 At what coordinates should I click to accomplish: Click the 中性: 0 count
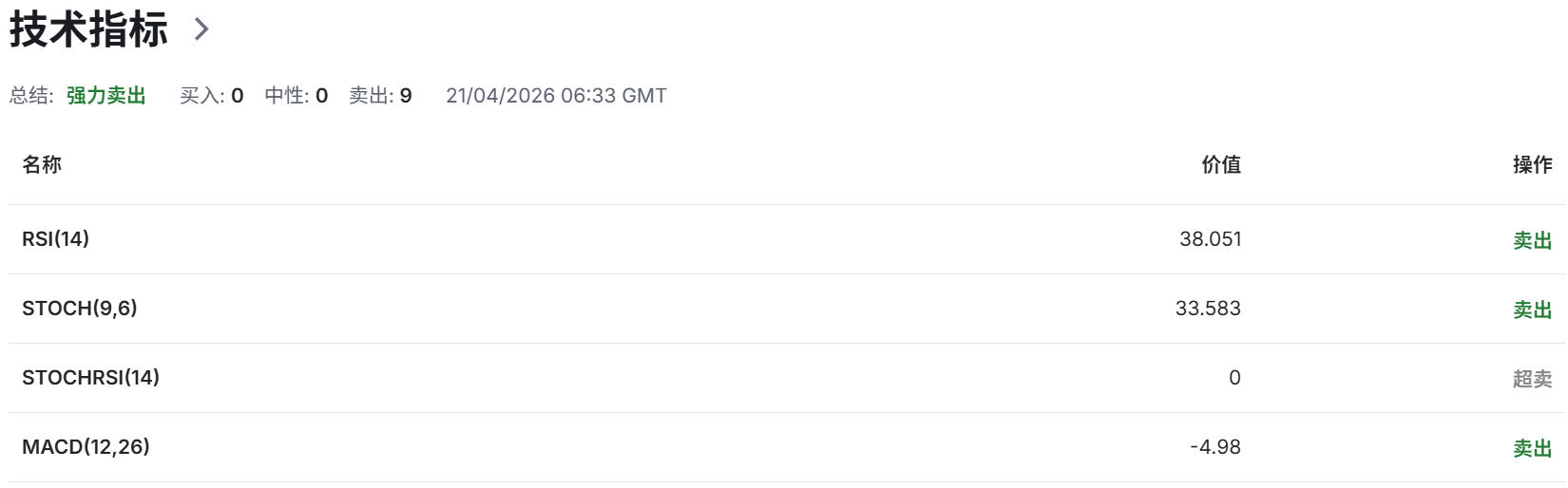[296, 96]
